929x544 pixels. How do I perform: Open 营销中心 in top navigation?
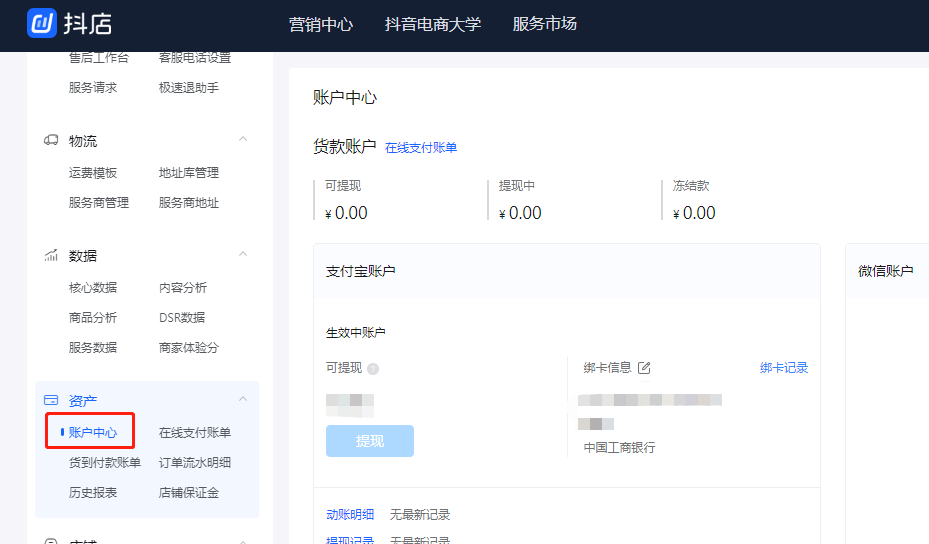(321, 24)
